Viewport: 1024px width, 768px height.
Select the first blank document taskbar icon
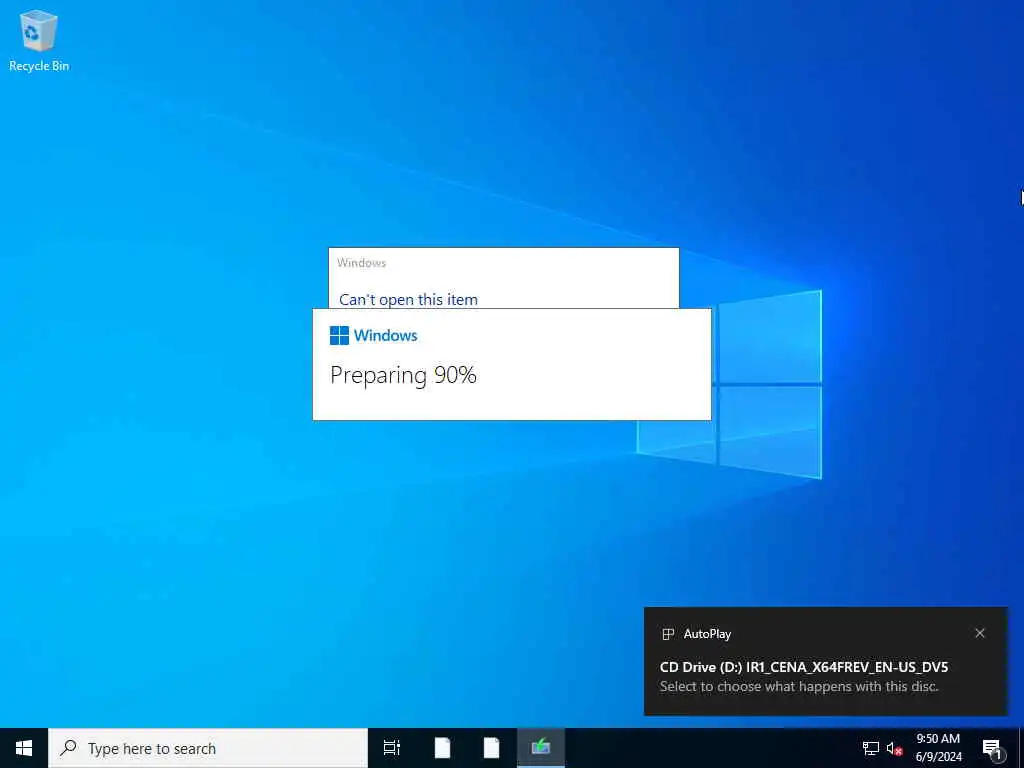pos(442,748)
